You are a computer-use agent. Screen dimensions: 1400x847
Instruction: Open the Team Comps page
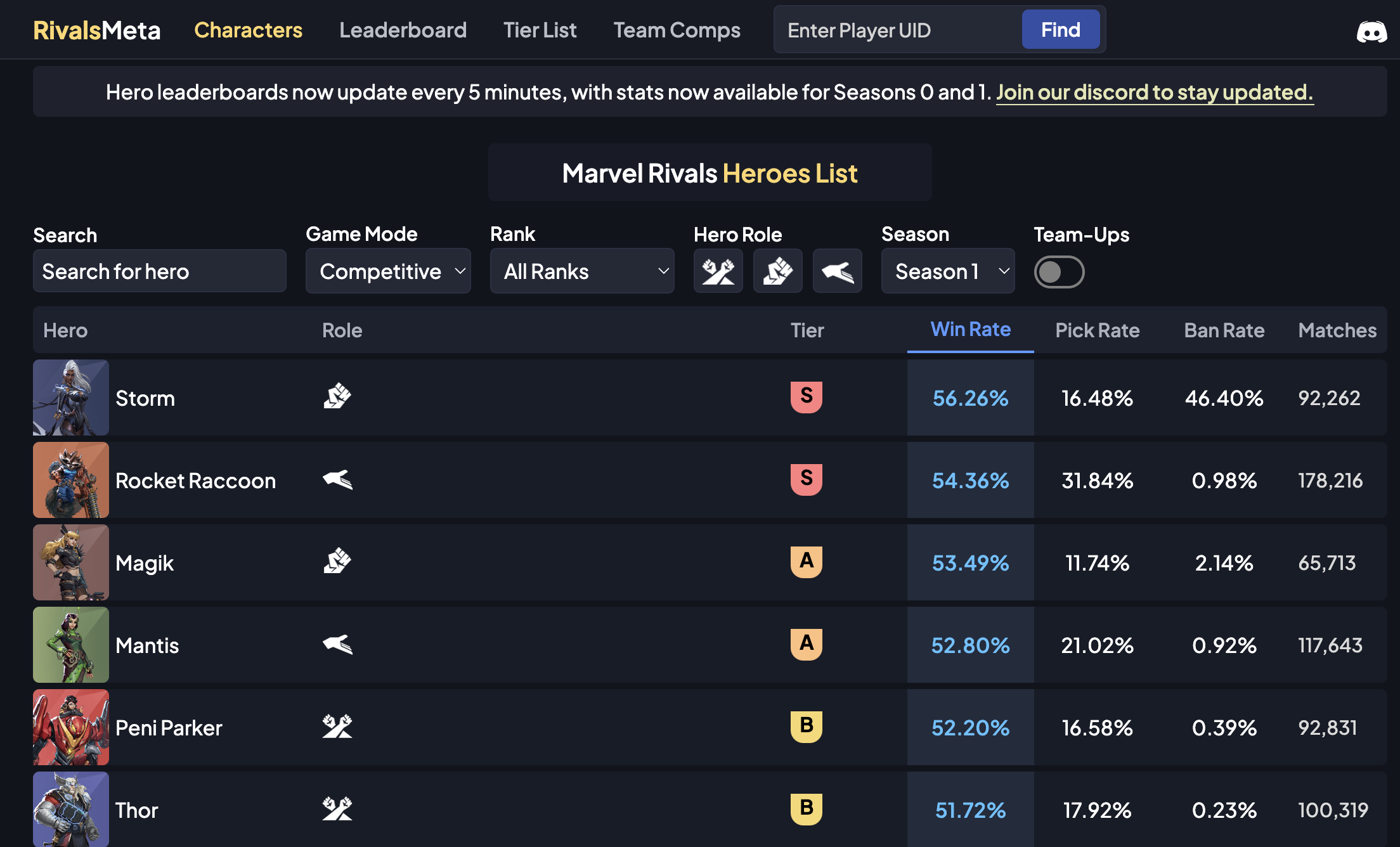(677, 30)
